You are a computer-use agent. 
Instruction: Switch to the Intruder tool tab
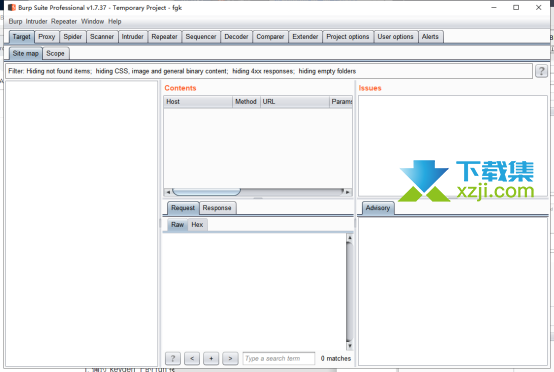click(132, 37)
